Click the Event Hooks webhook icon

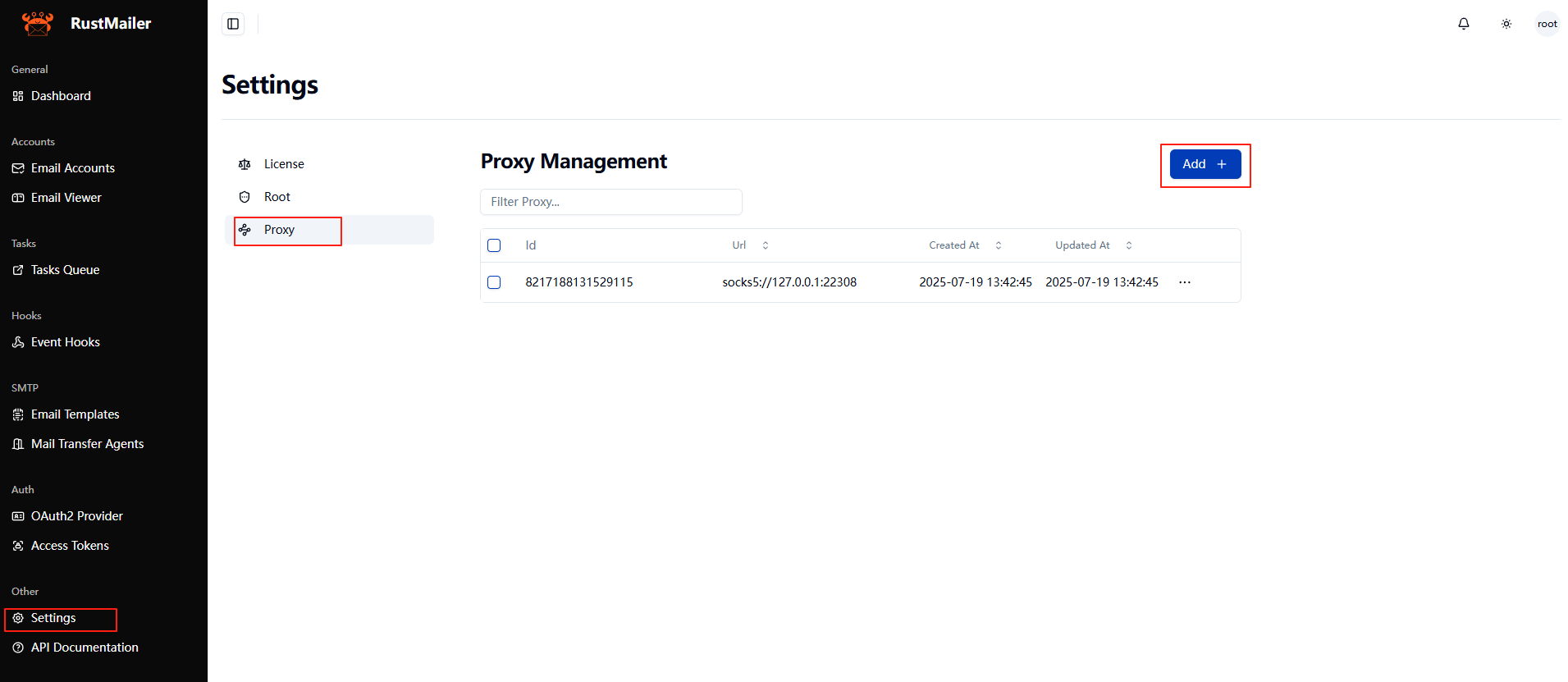(18, 342)
